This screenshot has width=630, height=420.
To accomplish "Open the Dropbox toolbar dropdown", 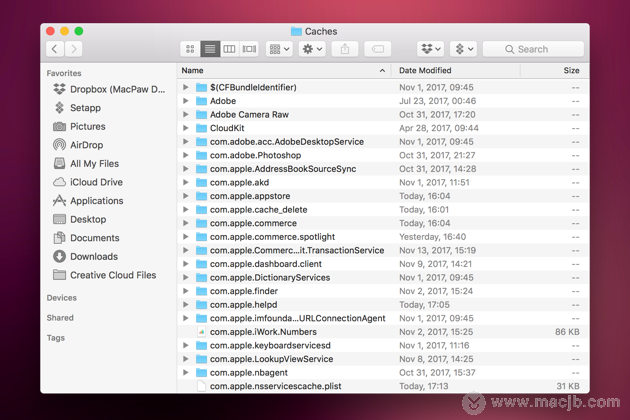I will tap(431, 49).
